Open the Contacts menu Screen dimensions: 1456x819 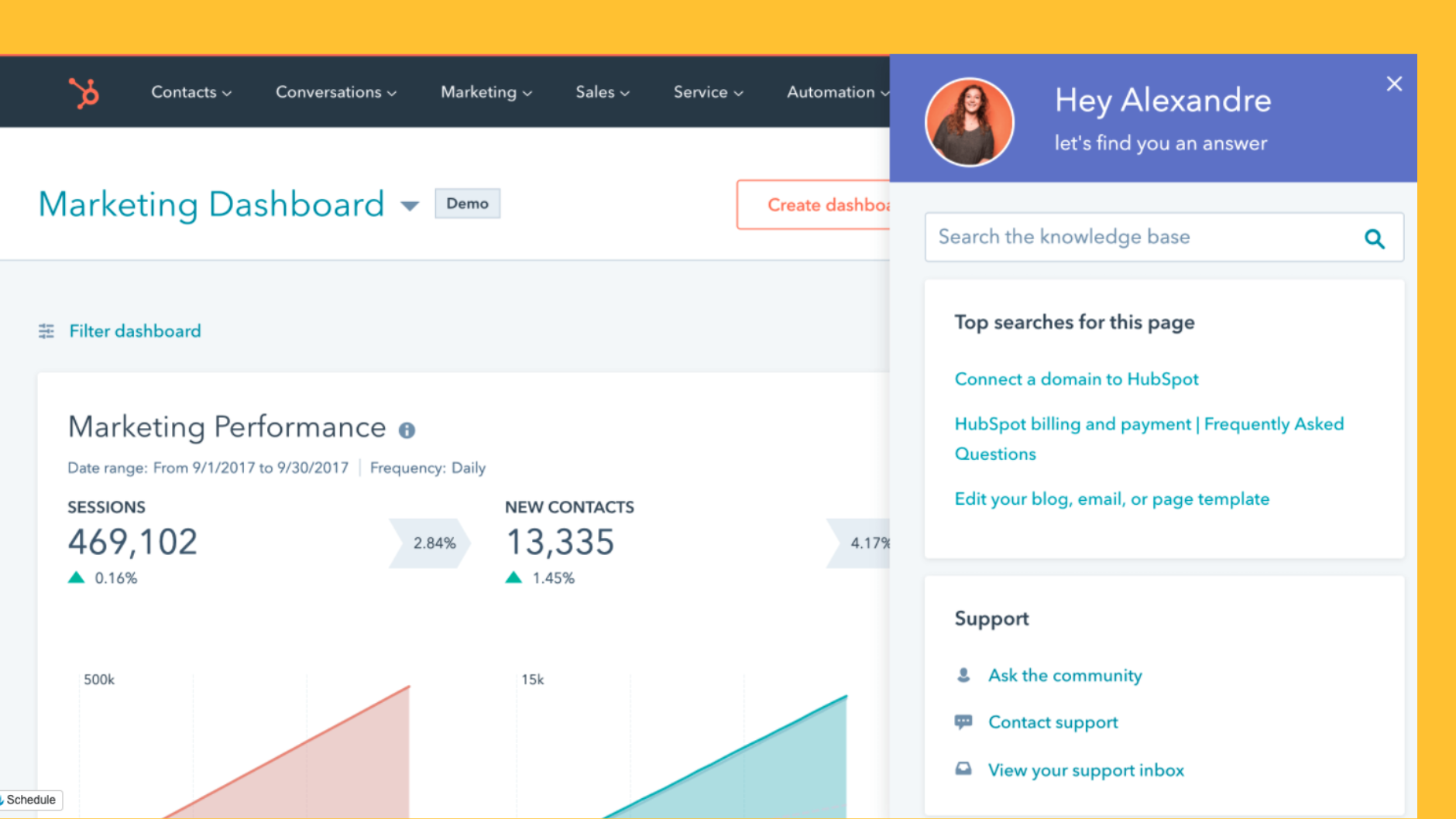point(191,92)
